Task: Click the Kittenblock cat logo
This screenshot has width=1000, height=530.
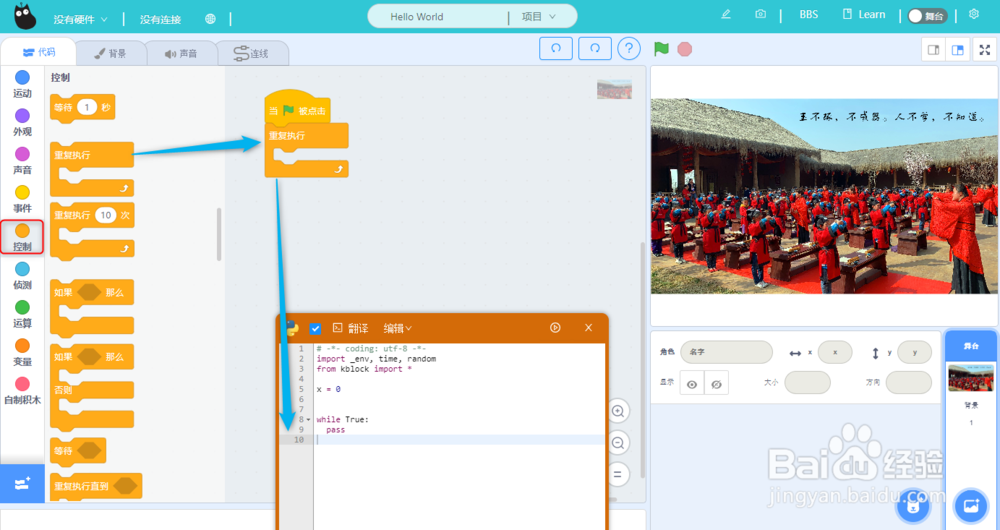Action: [x=24, y=16]
